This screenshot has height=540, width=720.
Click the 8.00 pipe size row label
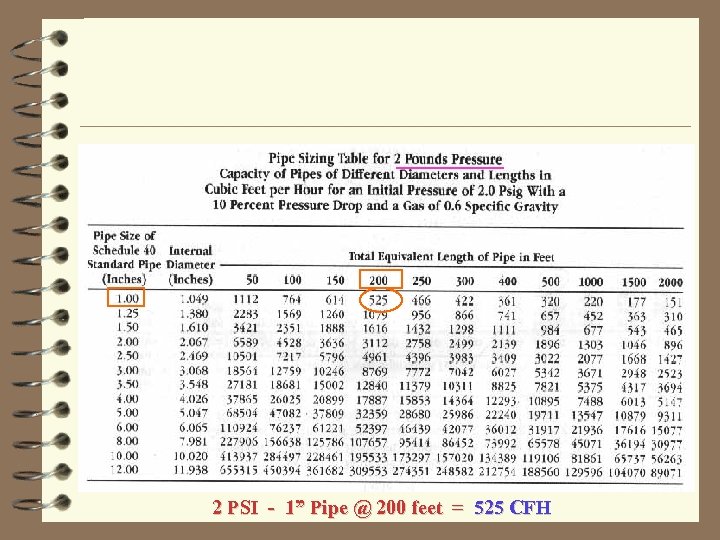coord(128,441)
